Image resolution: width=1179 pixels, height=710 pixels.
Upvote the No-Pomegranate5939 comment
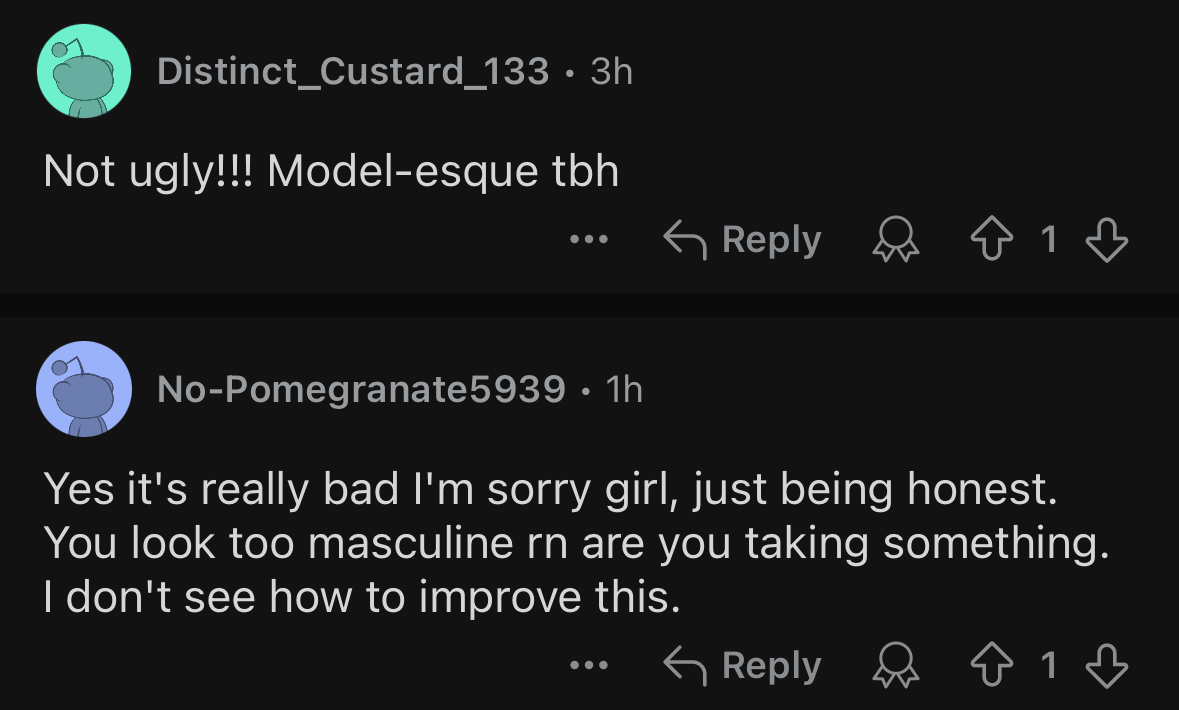click(992, 665)
